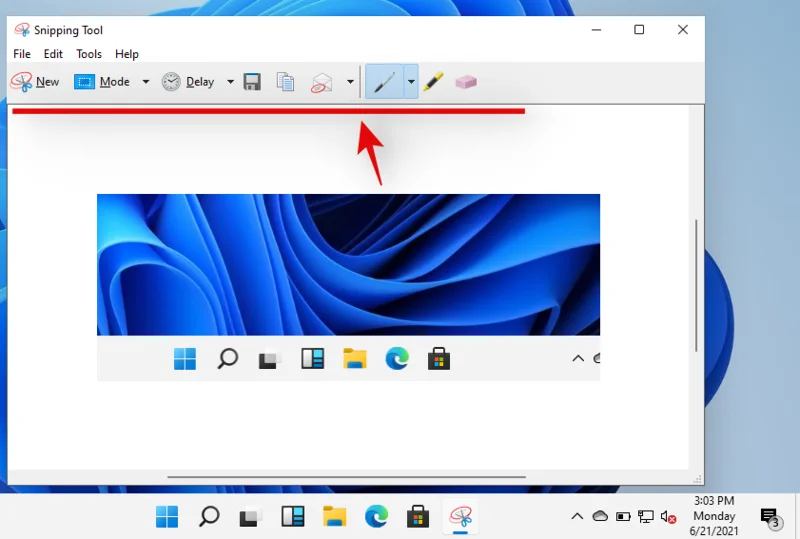Click the network tray icon

(645, 517)
